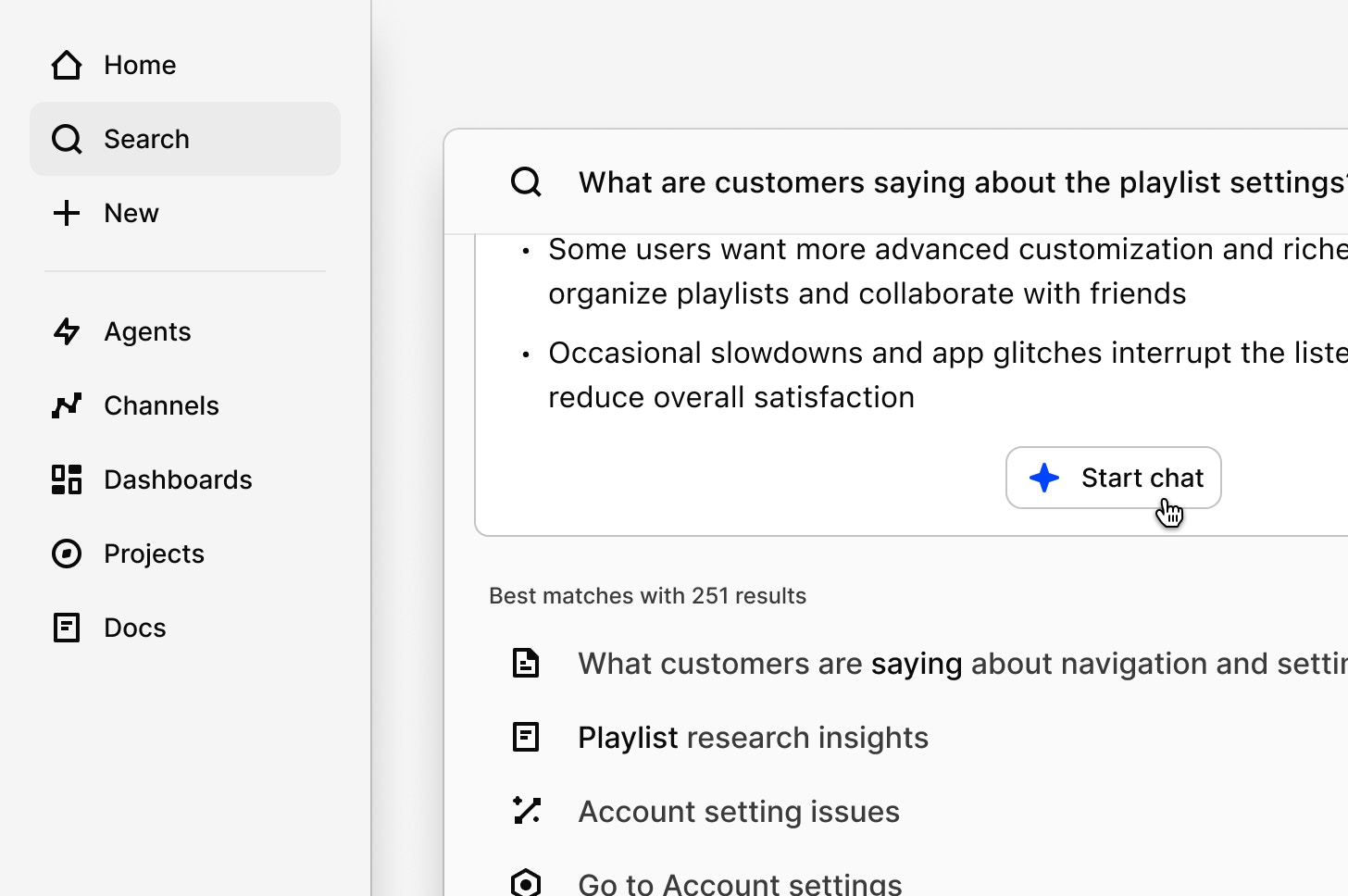Click the Channels graph icon
This screenshot has height=896, width=1348.
coord(67,405)
